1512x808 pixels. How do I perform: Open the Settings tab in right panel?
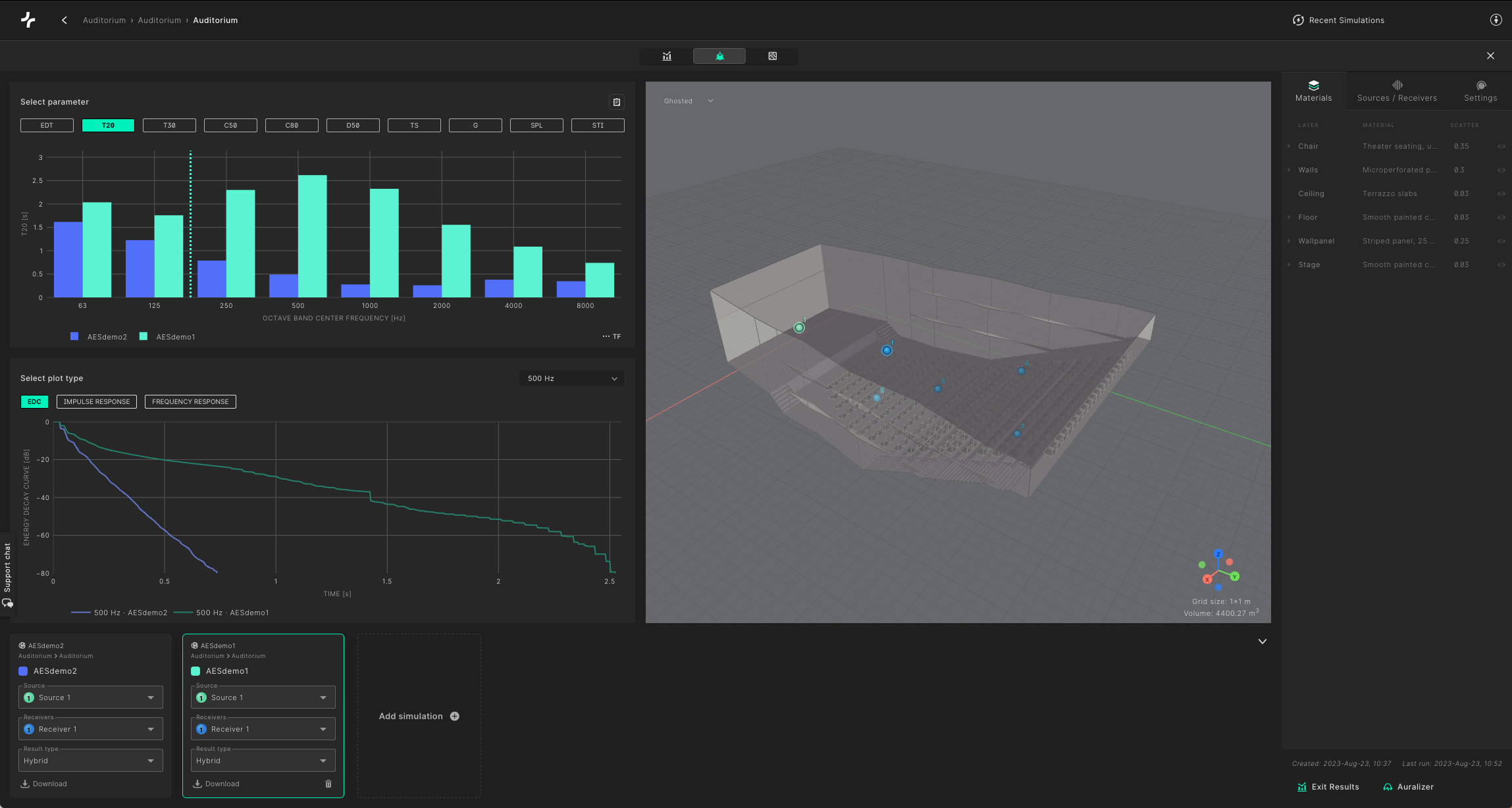coord(1480,91)
